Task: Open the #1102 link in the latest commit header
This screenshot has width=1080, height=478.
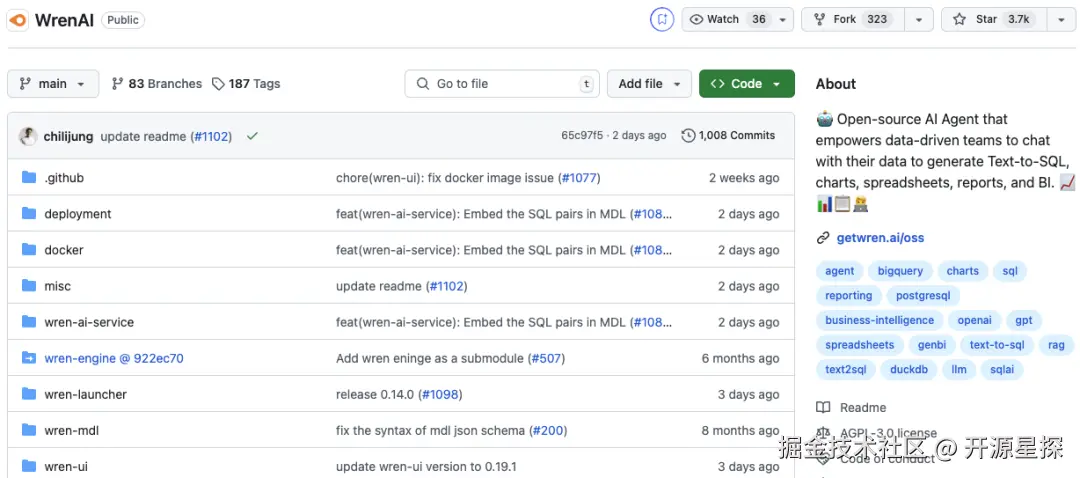Action: (211, 136)
